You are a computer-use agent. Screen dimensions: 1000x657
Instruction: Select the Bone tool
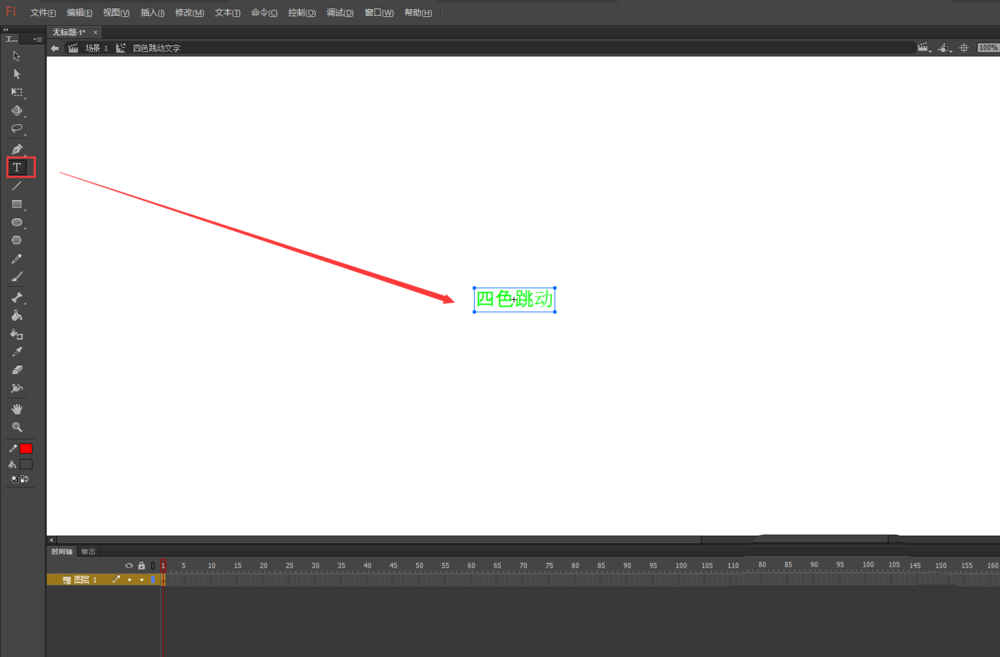(17, 297)
